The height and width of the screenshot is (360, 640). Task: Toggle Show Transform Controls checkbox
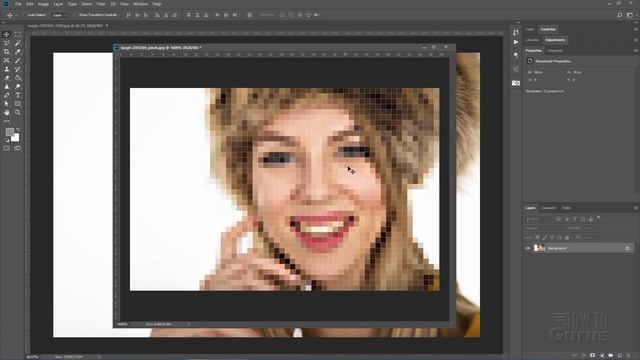pos(76,15)
